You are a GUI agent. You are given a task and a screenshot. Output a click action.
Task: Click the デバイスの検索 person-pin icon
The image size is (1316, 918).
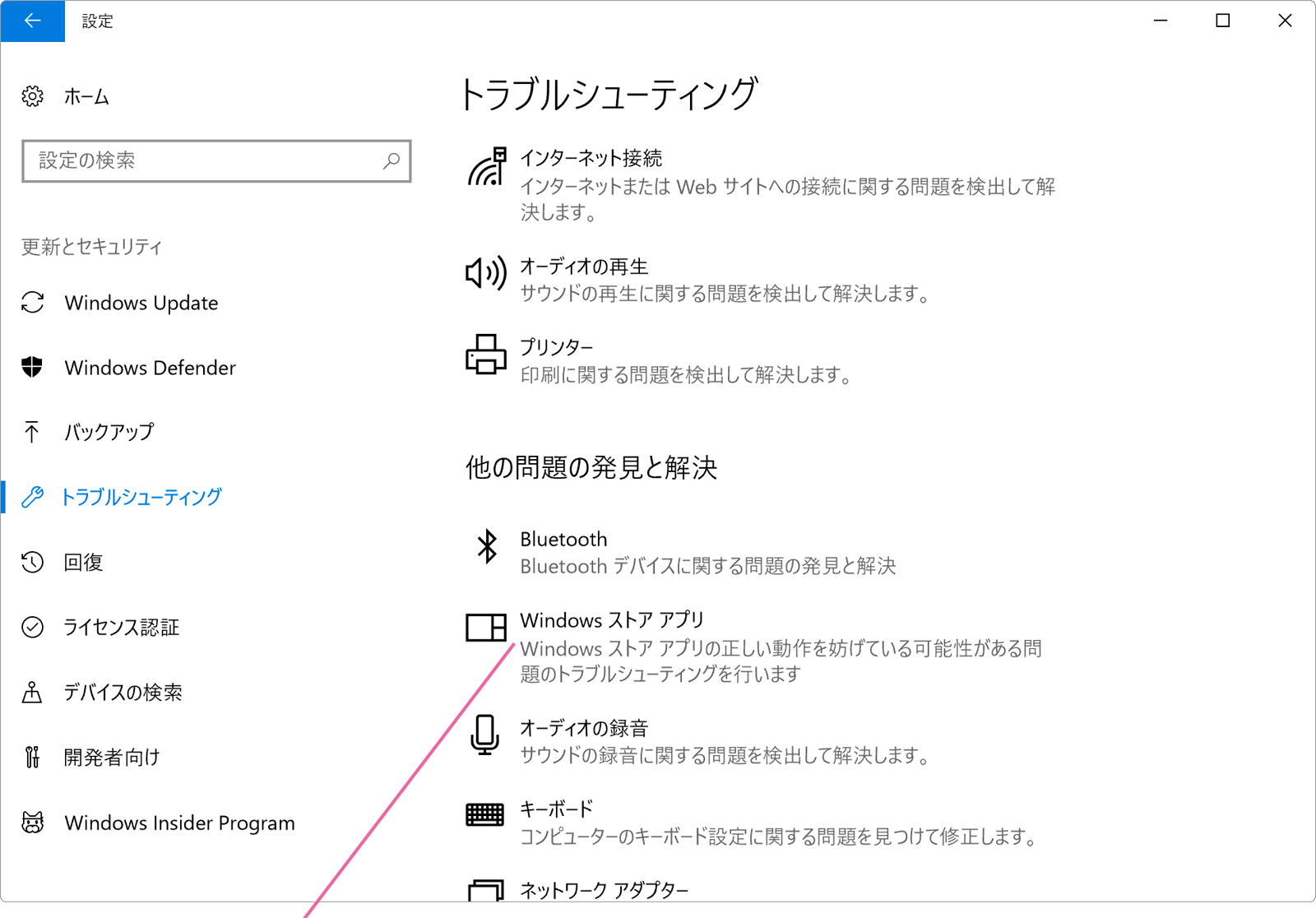pos(32,692)
